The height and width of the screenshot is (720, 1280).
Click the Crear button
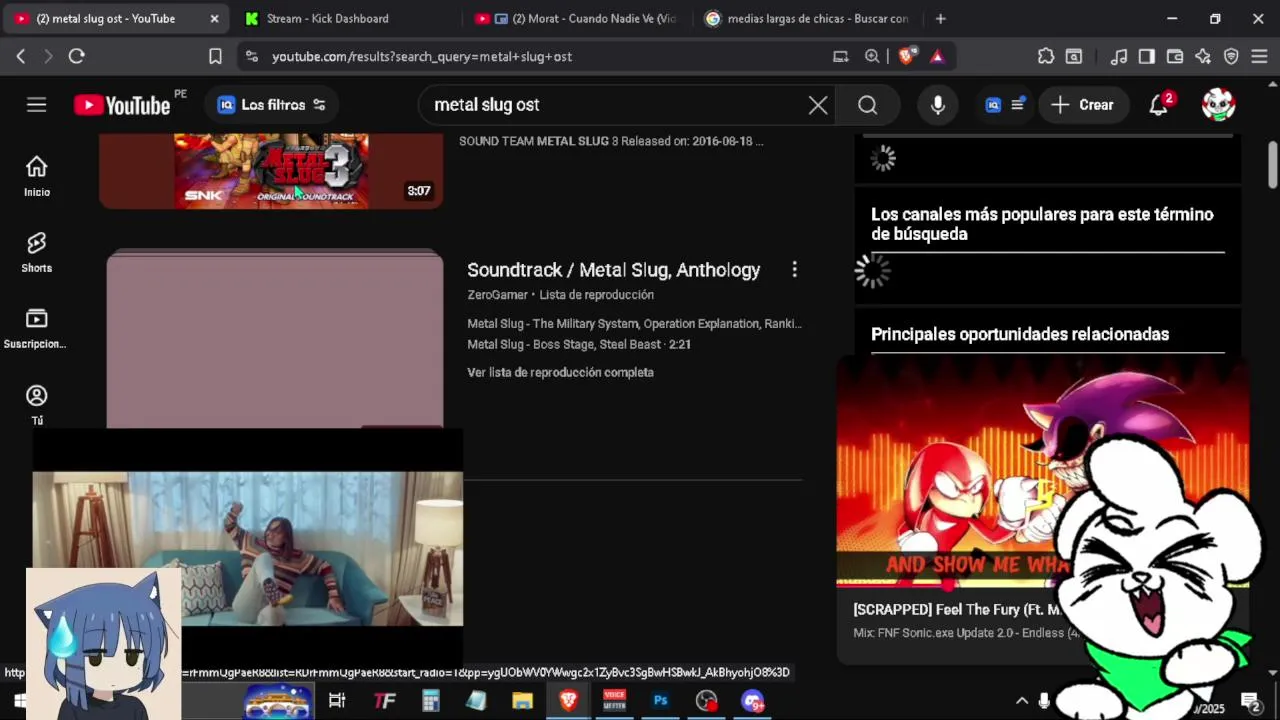1082,105
